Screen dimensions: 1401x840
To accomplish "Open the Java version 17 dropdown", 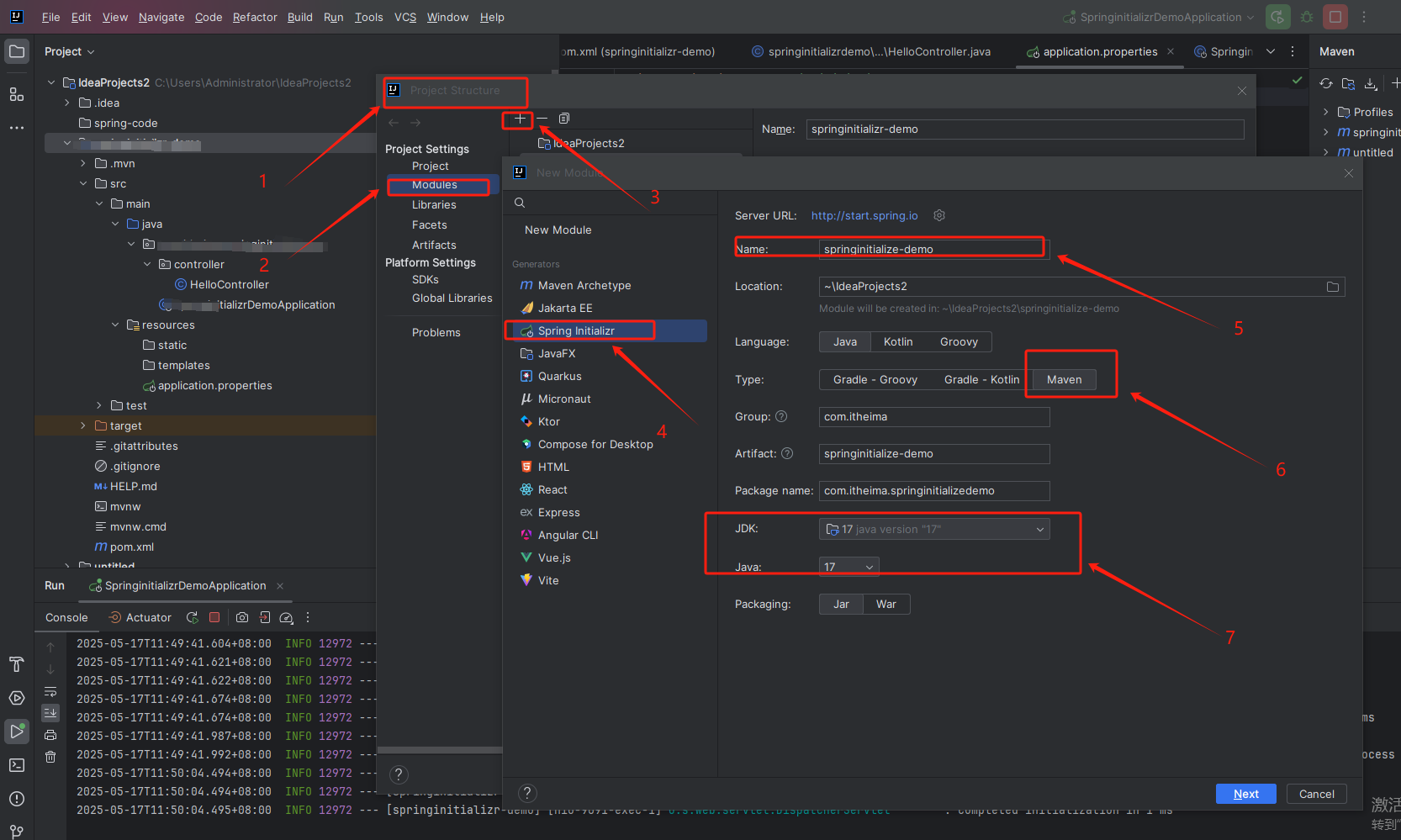I will [849, 567].
